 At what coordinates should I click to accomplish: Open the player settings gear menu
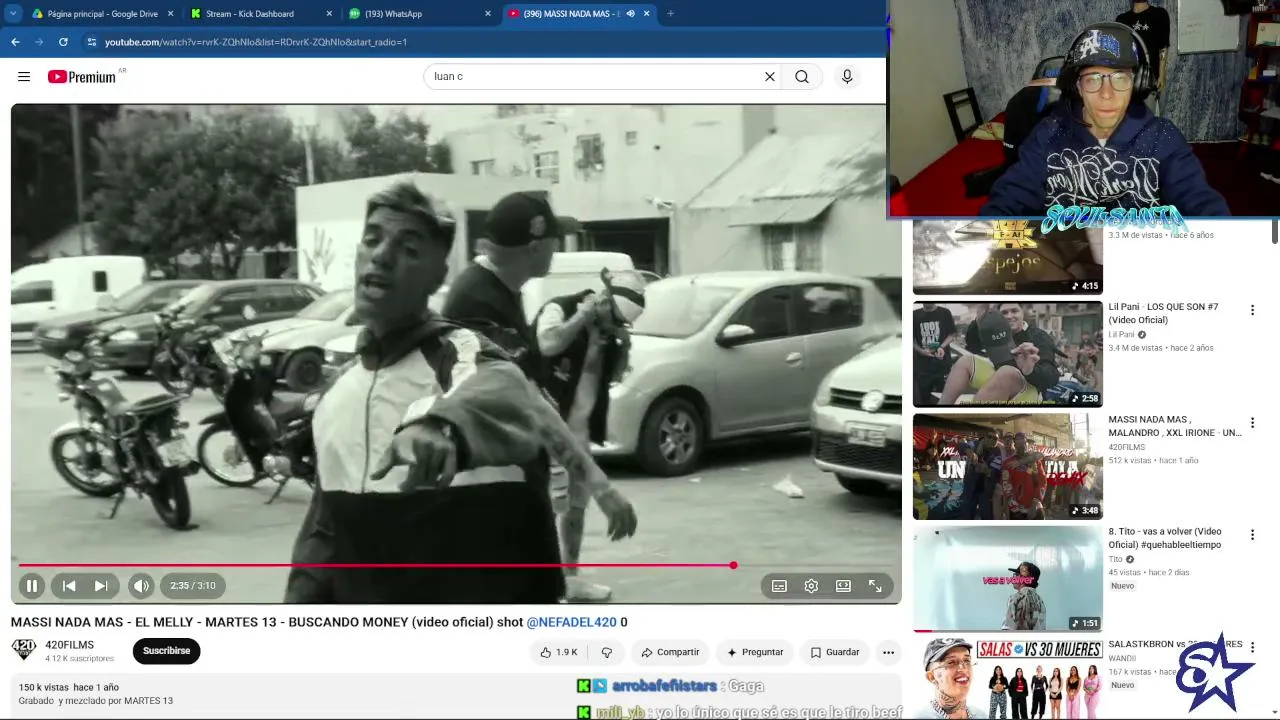pos(811,586)
